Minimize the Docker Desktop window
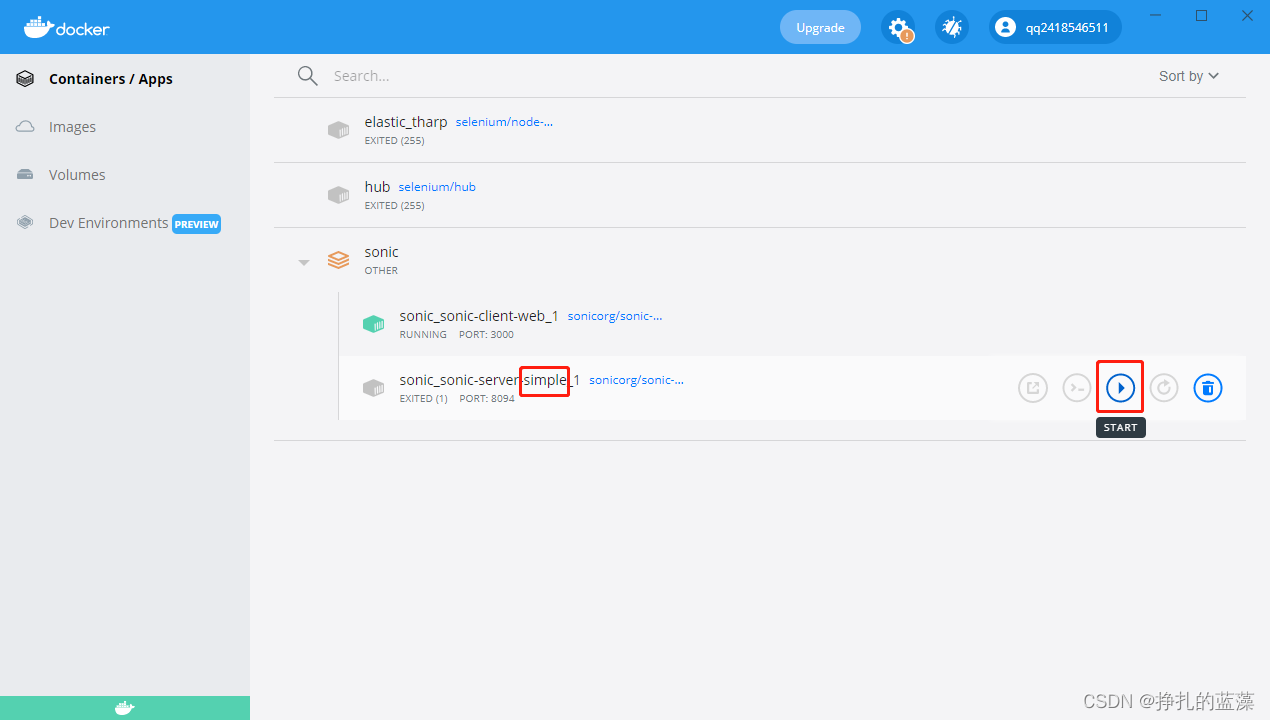This screenshot has height=720, width=1270. pos(1156,15)
